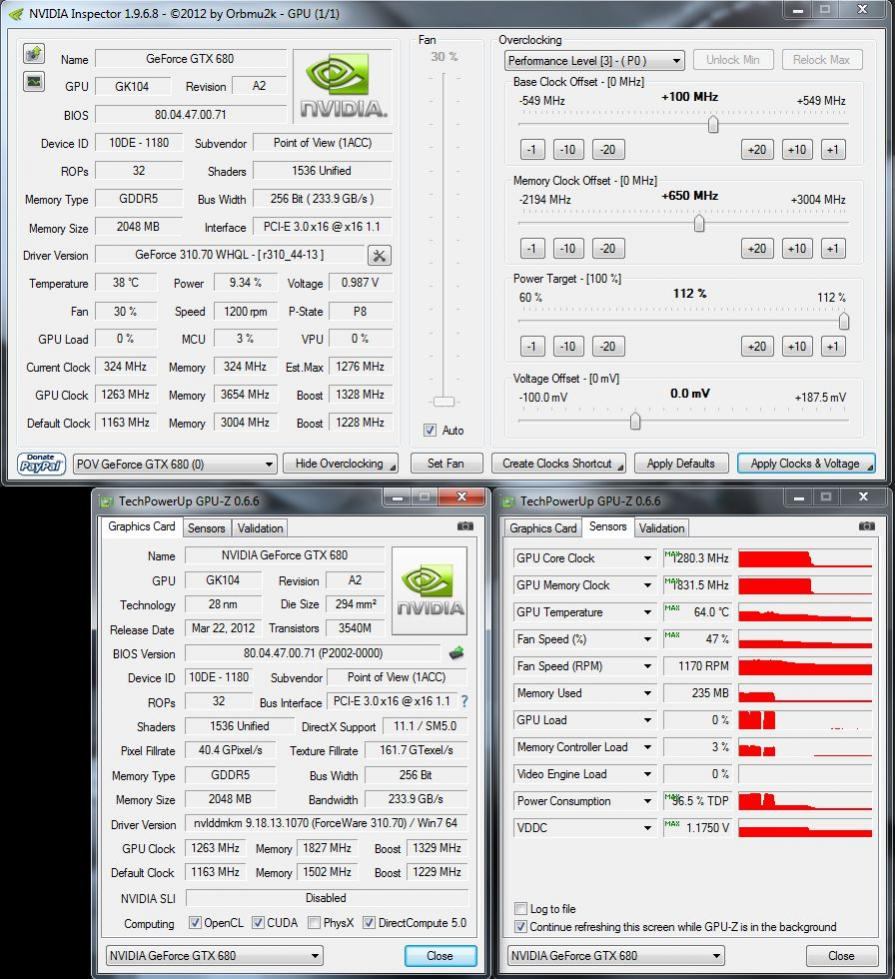
Task: Click +20 under Base Clock Offset
Action: click(x=757, y=150)
